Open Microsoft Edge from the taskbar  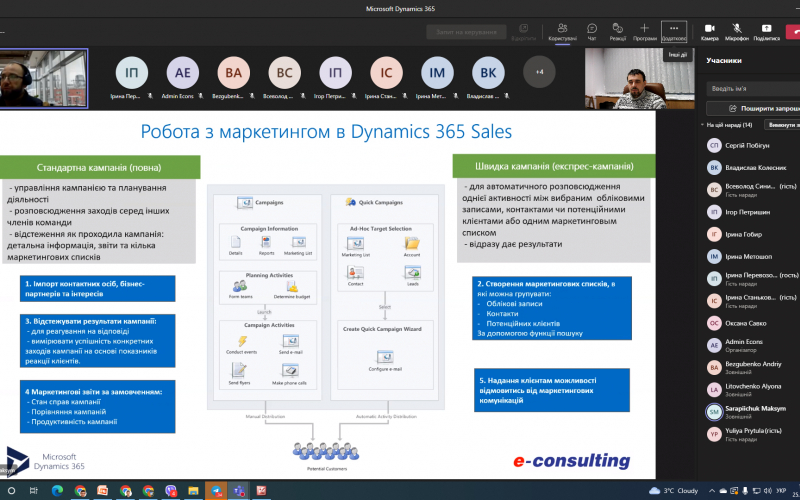point(57,491)
